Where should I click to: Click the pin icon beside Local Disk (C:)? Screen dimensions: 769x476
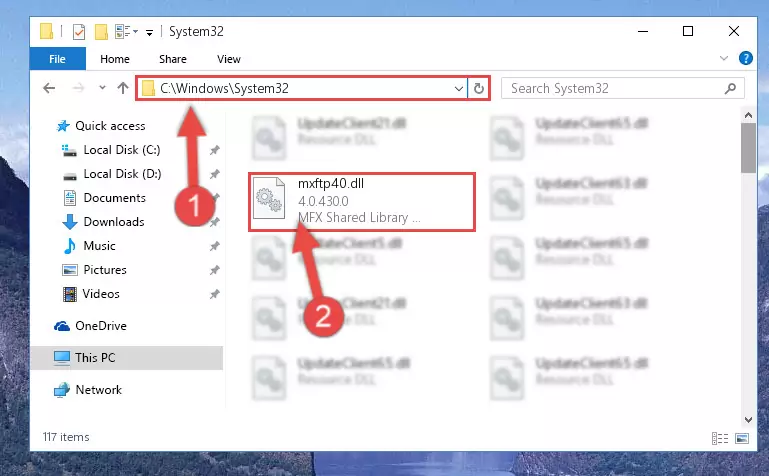coord(214,150)
